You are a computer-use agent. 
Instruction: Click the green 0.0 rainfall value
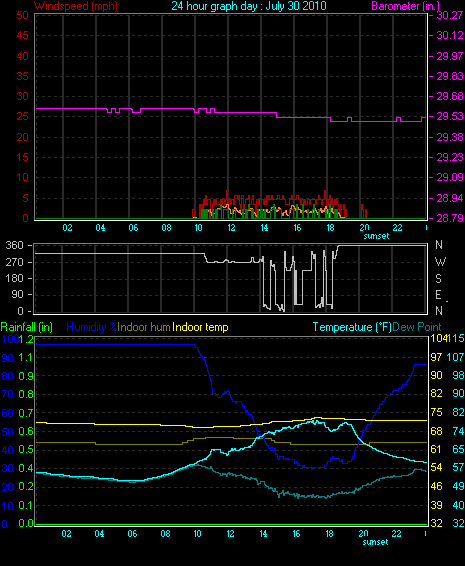point(26,523)
